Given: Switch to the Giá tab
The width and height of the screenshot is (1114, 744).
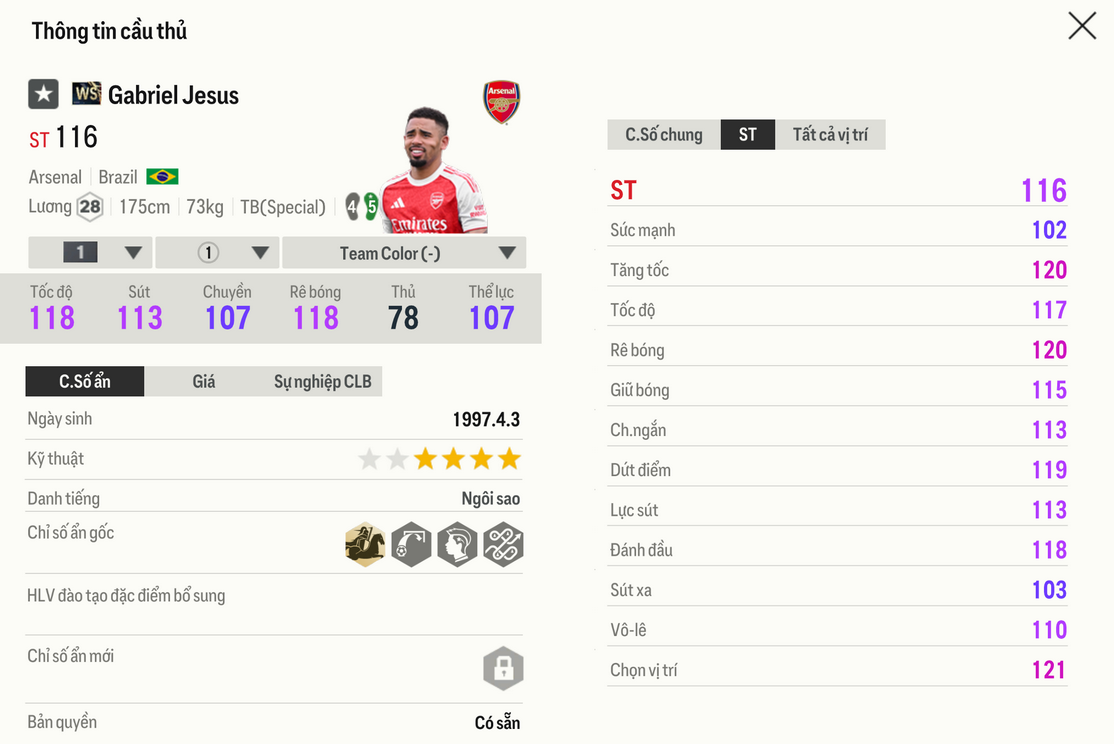Looking at the screenshot, I should tap(204, 381).
